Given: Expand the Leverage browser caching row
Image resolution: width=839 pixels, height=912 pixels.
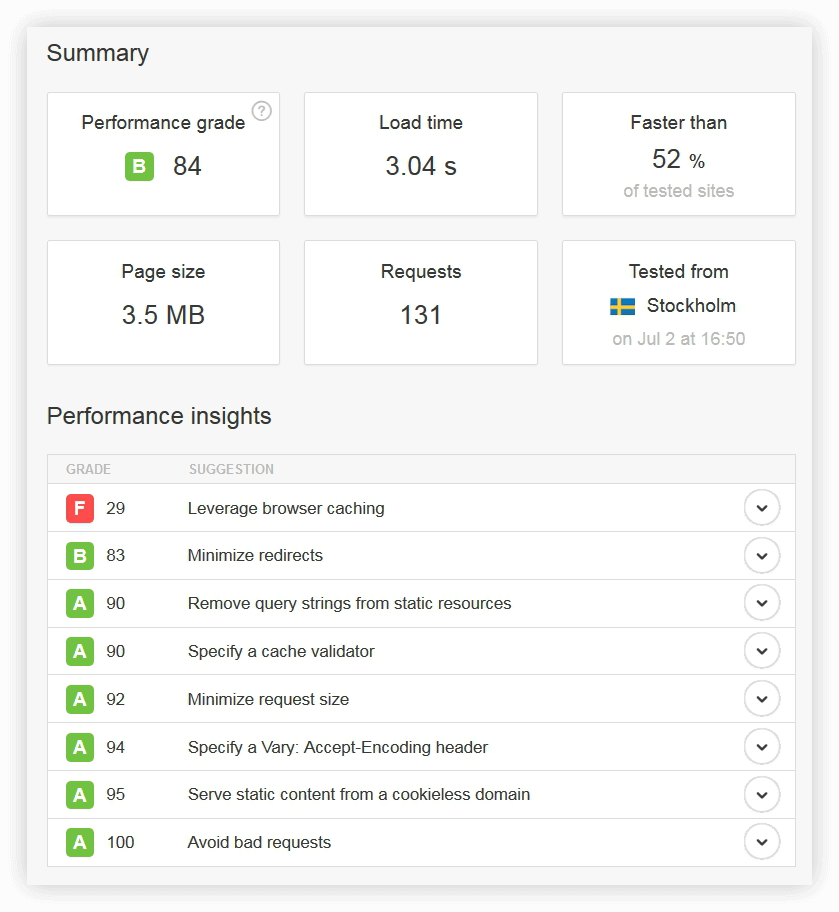Looking at the screenshot, I should click(762, 508).
